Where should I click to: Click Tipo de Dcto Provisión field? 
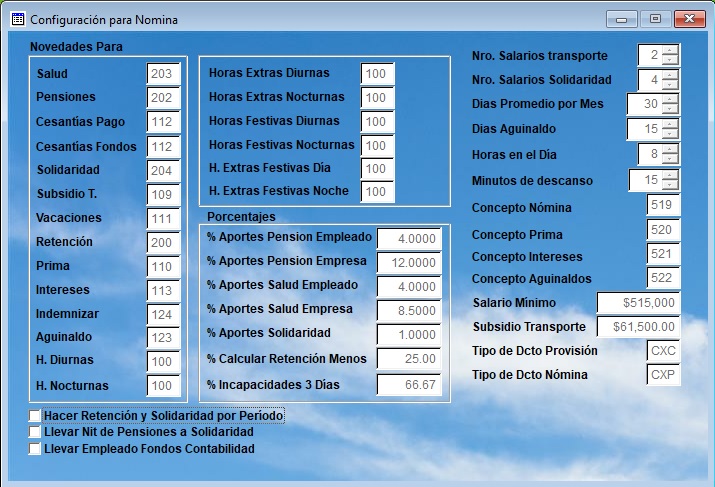click(x=663, y=351)
